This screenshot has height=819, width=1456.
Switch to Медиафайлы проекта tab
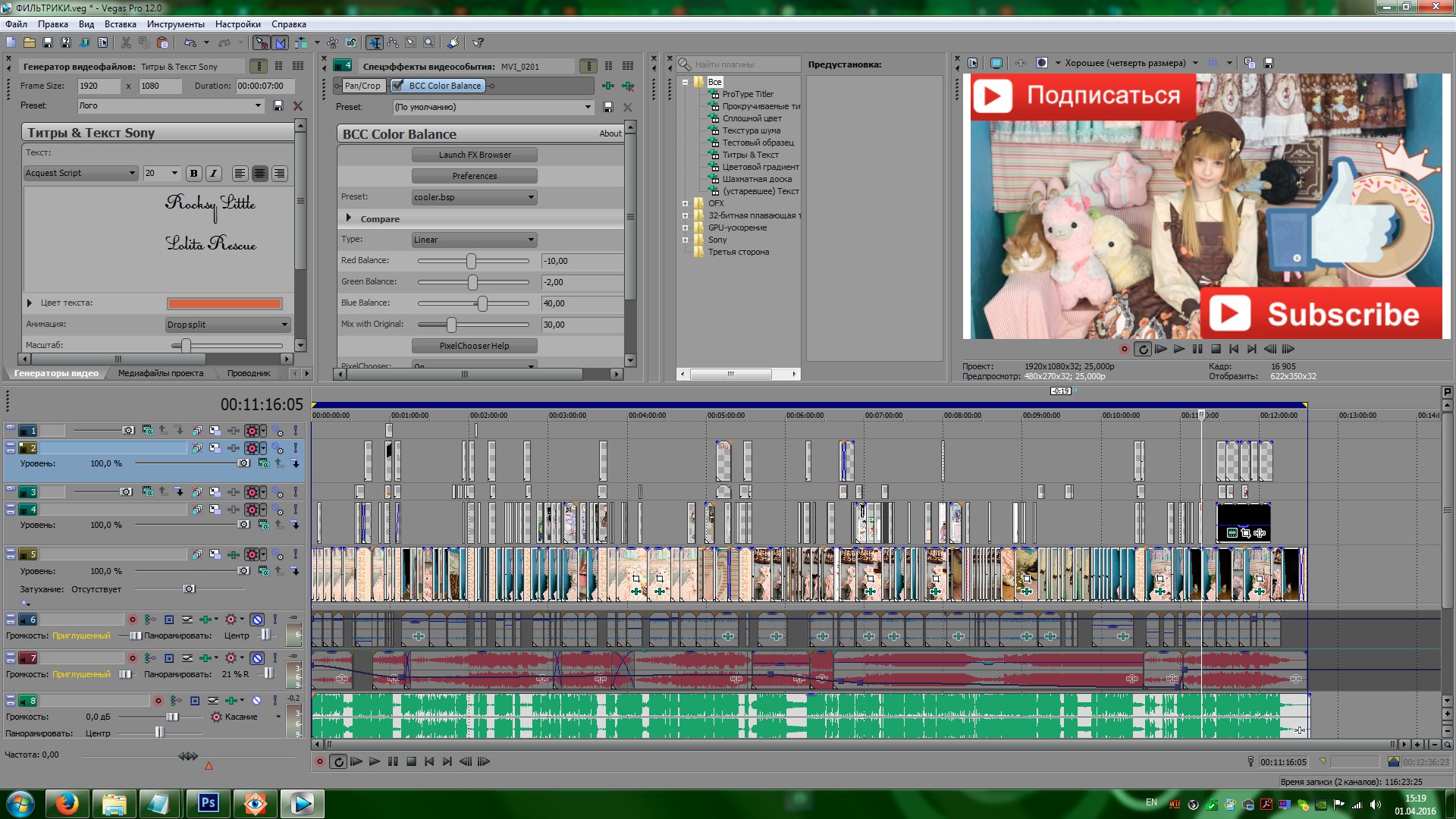161,373
